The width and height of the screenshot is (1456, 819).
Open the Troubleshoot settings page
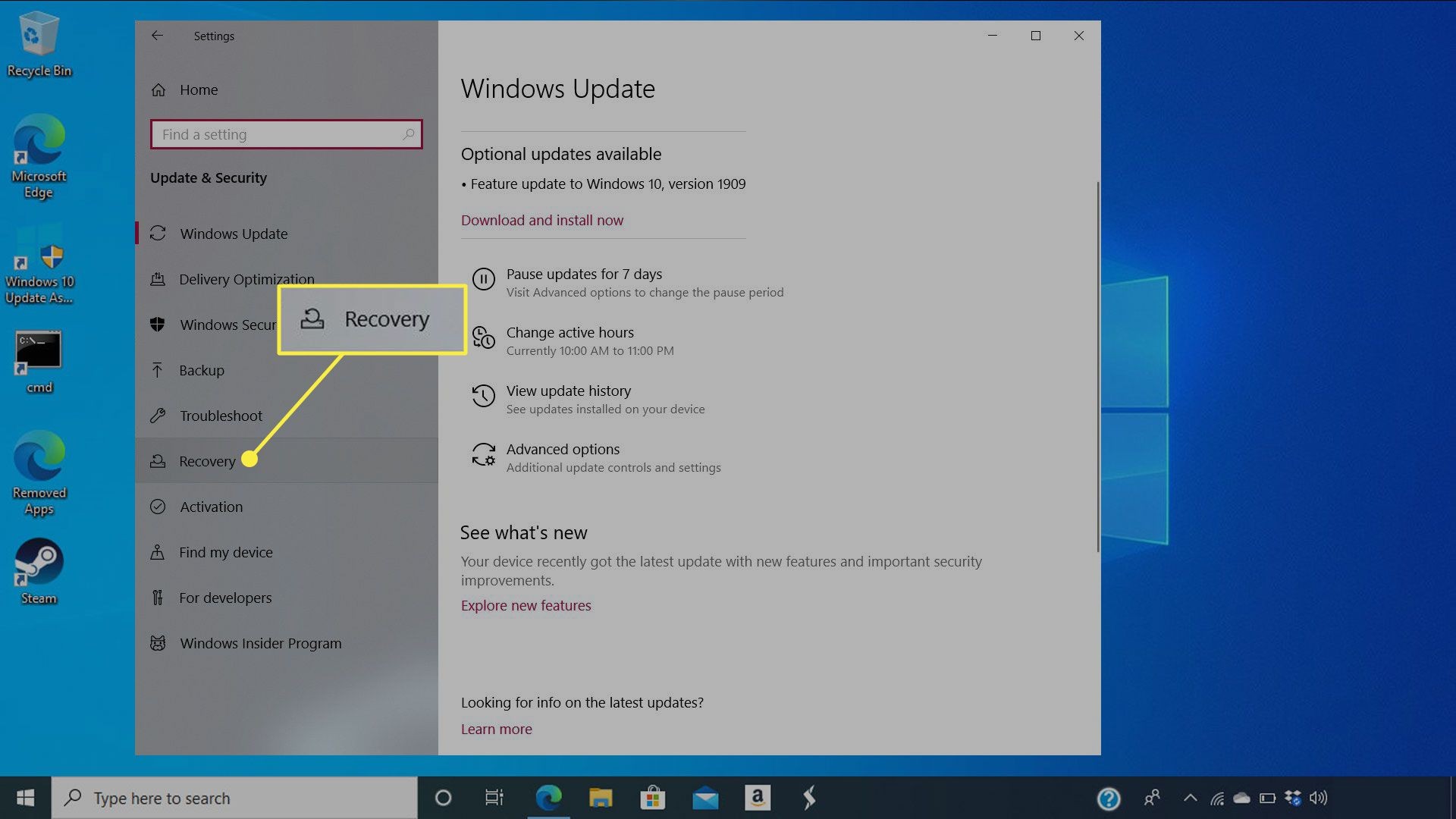click(x=221, y=416)
